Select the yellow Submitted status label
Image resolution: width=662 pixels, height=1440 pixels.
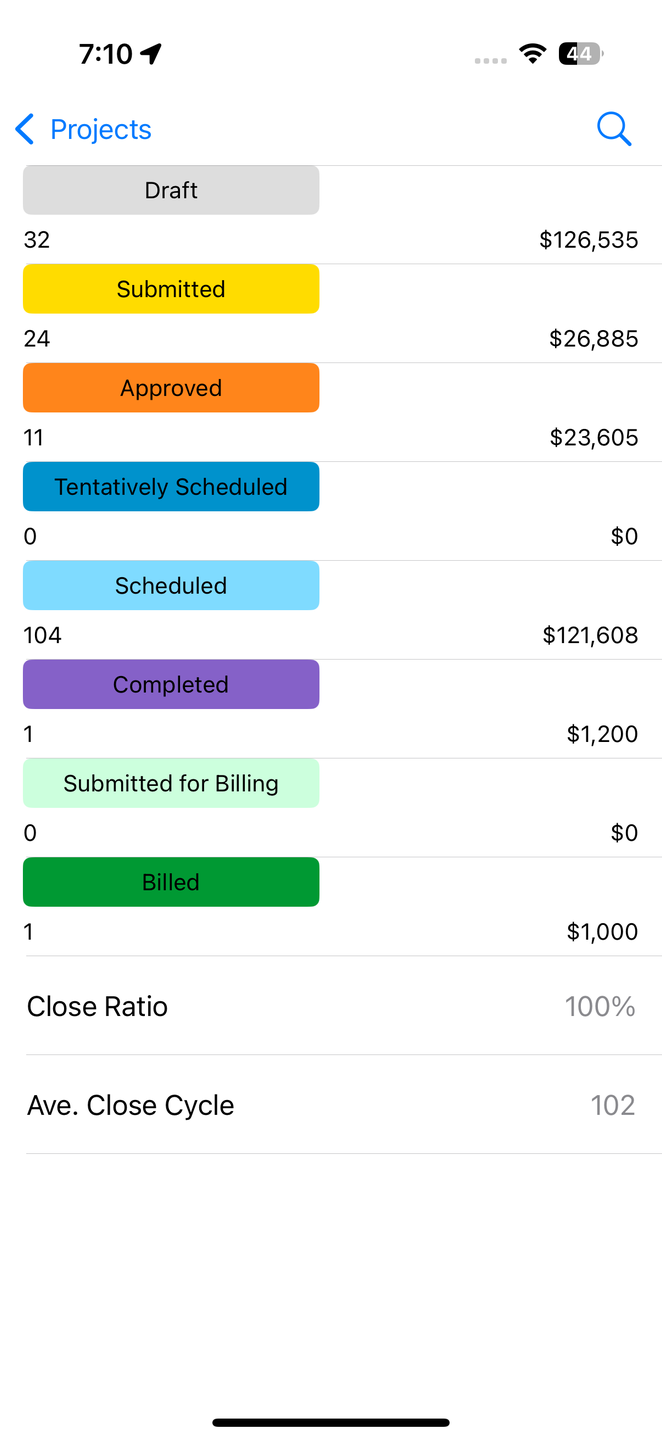point(171,289)
